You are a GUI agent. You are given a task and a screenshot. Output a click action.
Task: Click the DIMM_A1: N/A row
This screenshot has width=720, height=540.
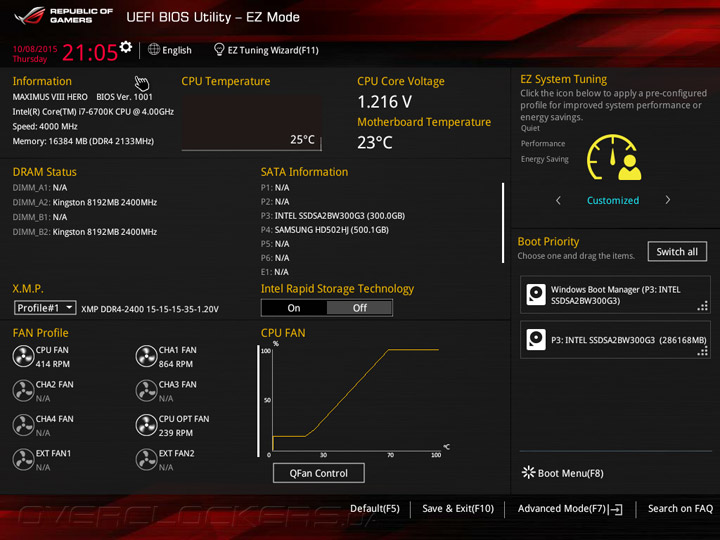40,187
